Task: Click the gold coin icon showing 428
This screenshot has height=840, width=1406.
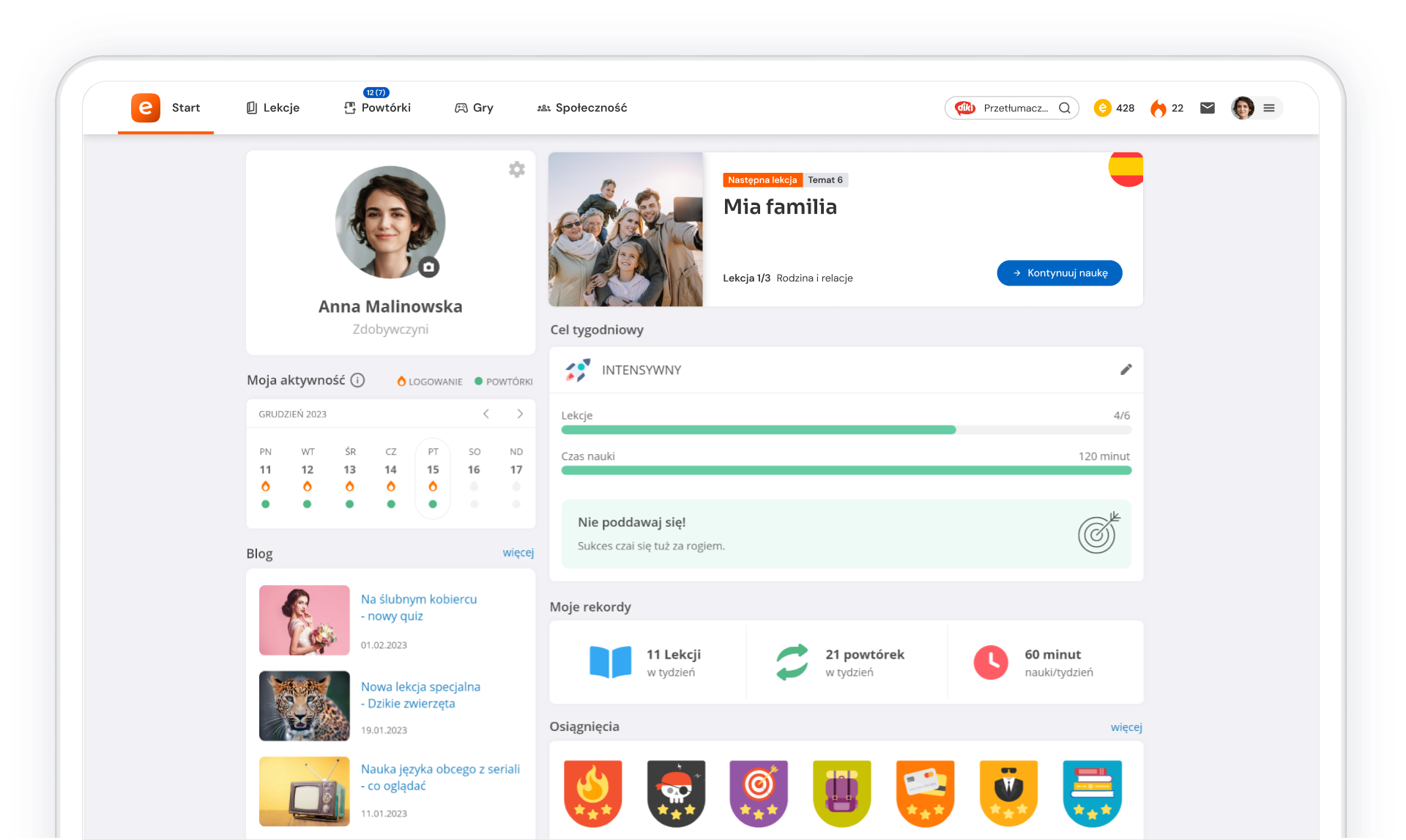Action: (x=1102, y=108)
